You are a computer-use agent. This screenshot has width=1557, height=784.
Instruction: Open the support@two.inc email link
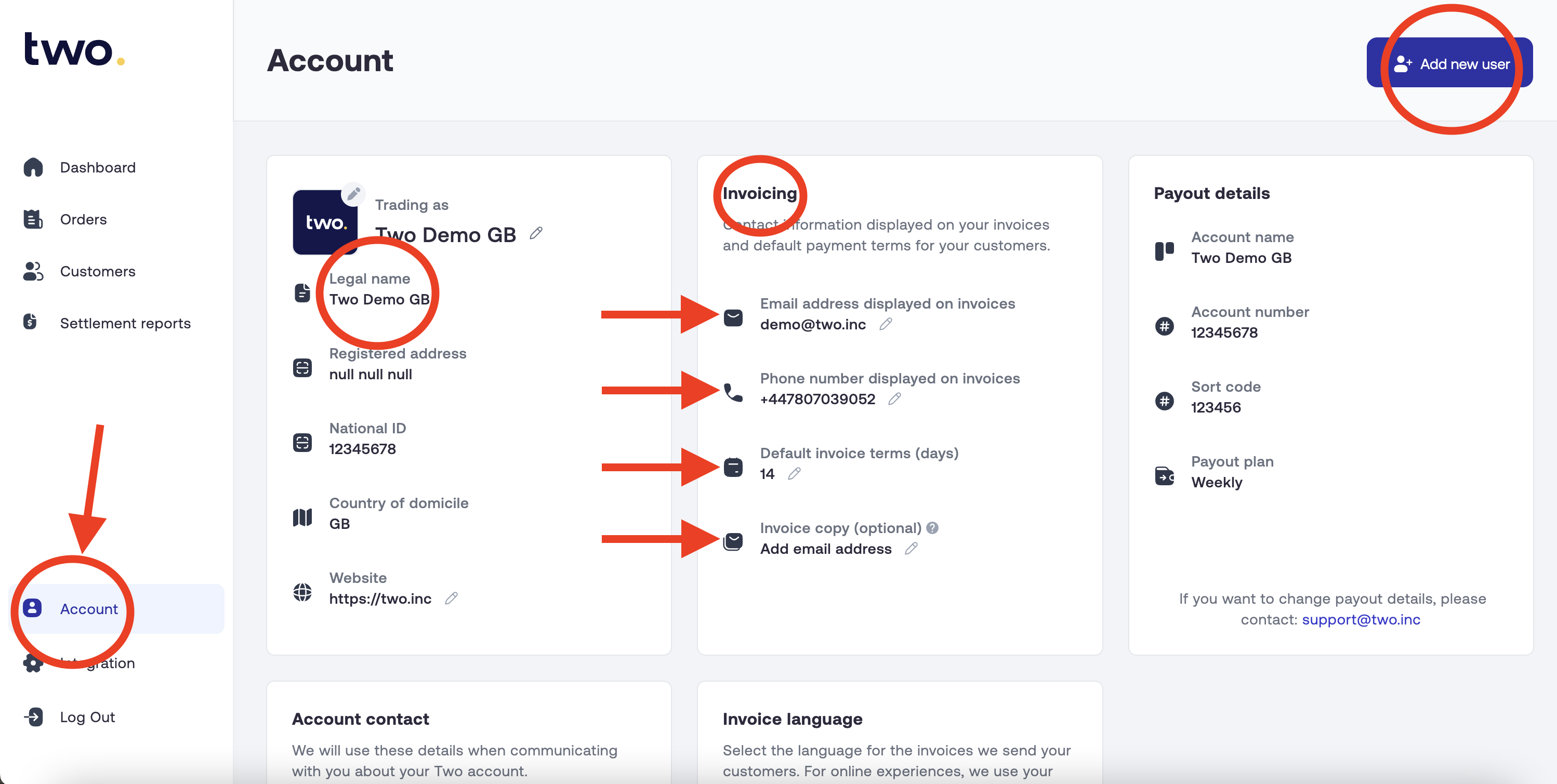1361,620
